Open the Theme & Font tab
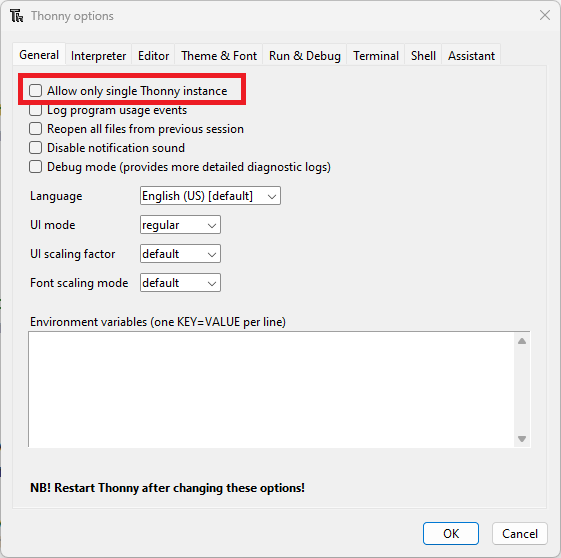This screenshot has height=558, width=561. click(219, 55)
